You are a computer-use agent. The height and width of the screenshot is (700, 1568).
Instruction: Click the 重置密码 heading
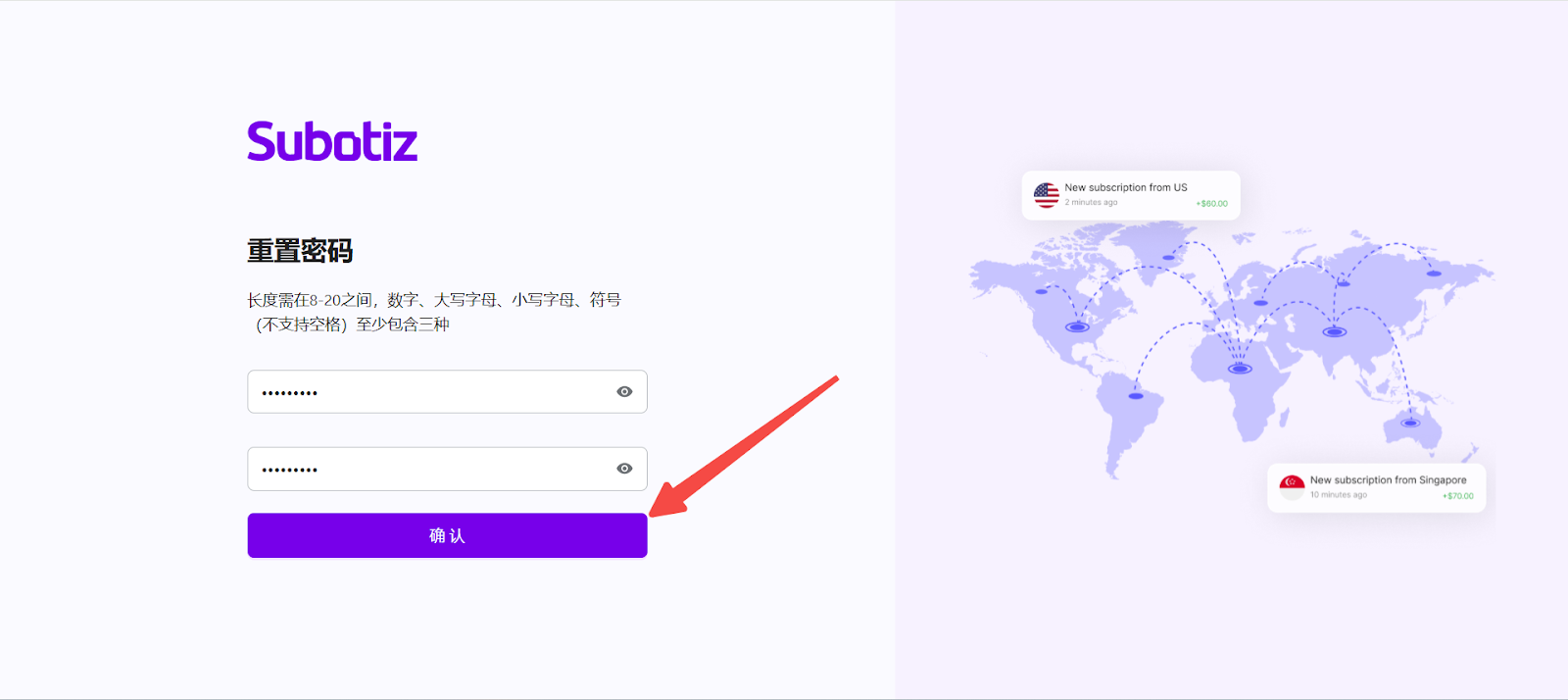coord(300,251)
